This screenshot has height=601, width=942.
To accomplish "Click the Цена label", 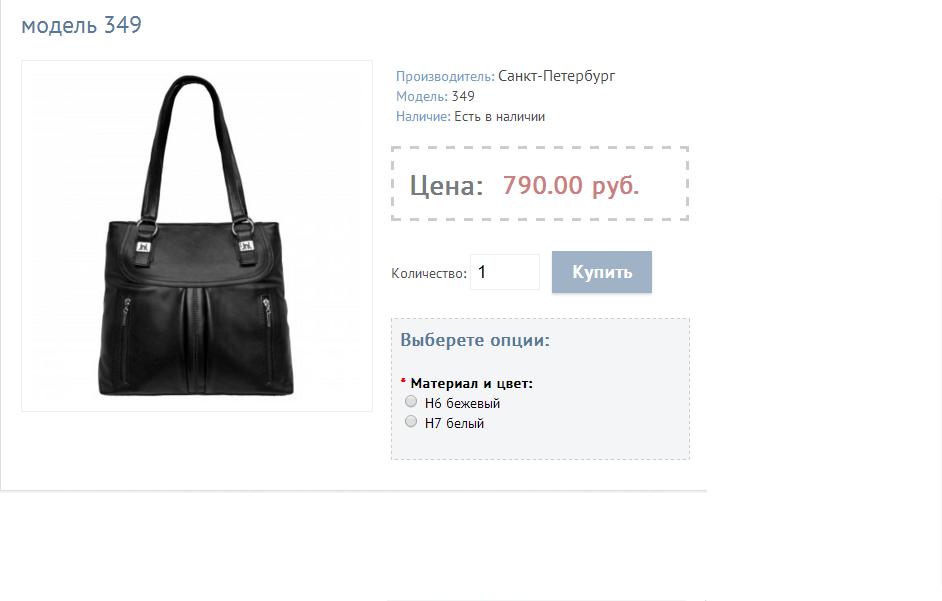I will click(446, 186).
